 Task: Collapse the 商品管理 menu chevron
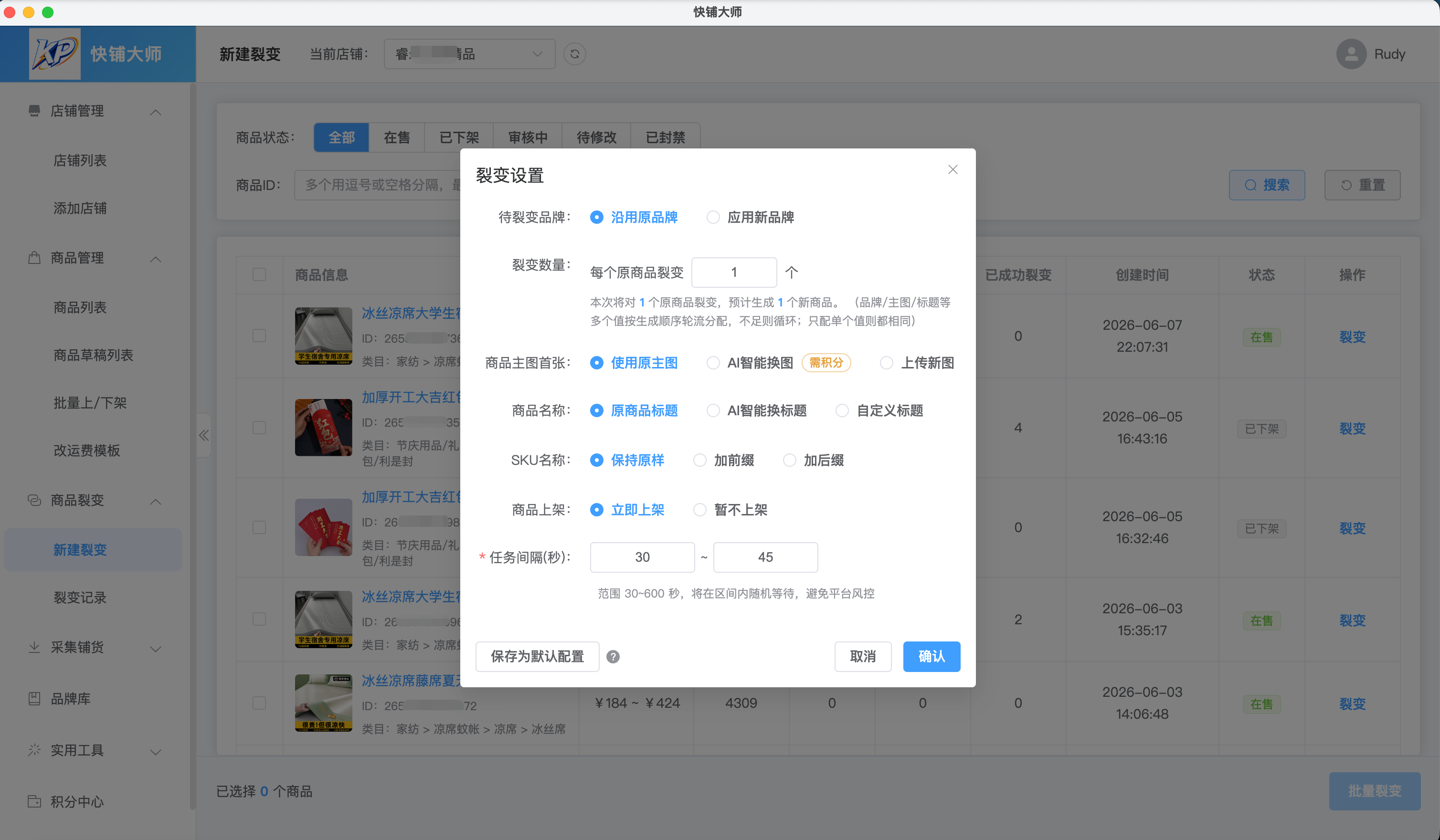[156, 259]
